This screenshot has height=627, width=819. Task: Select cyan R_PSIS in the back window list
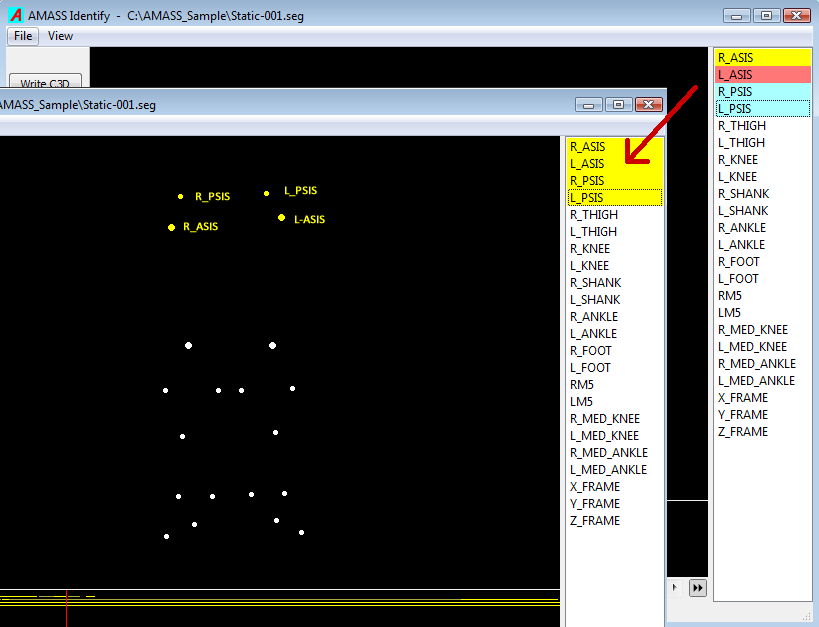[x=763, y=91]
